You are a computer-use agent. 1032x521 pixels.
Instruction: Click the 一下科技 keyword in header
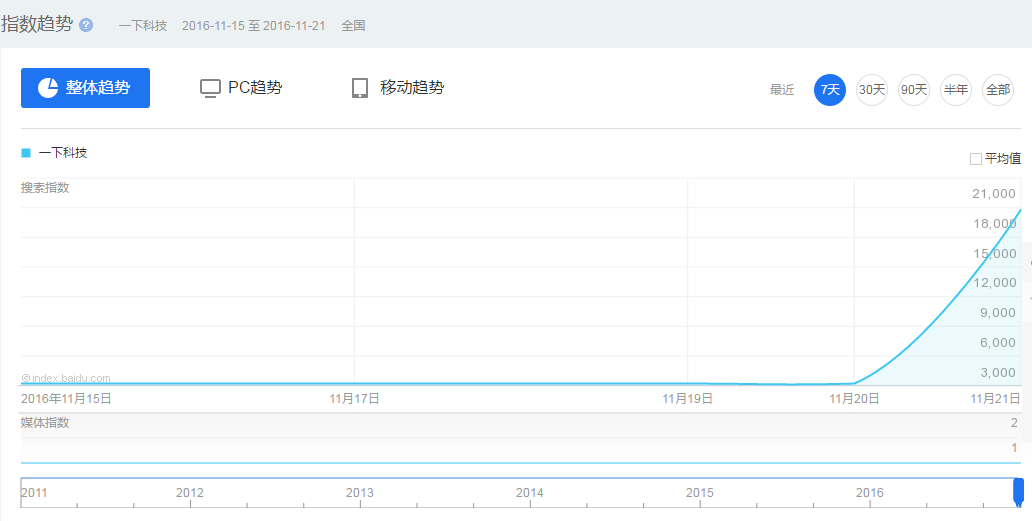coord(143,26)
